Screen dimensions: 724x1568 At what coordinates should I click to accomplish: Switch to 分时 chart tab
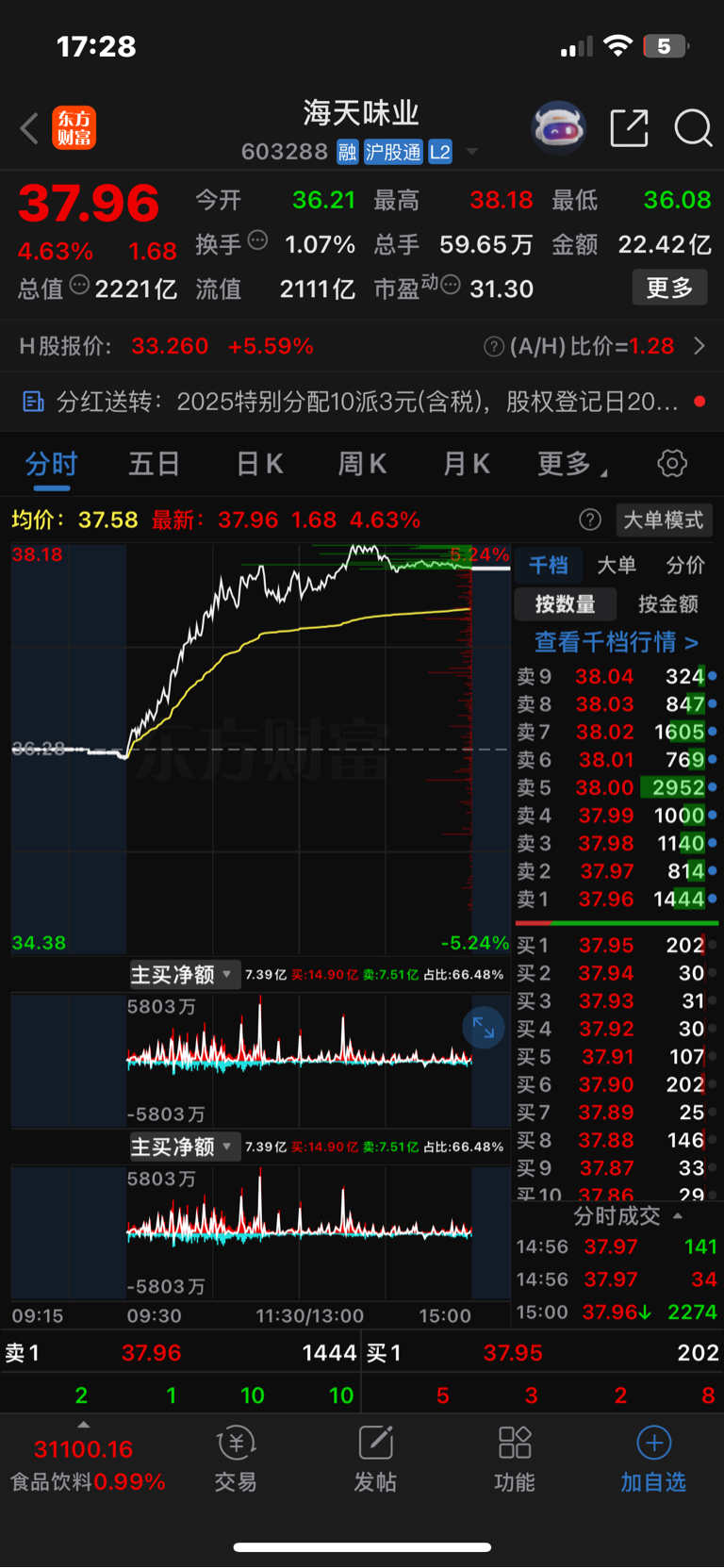(52, 464)
